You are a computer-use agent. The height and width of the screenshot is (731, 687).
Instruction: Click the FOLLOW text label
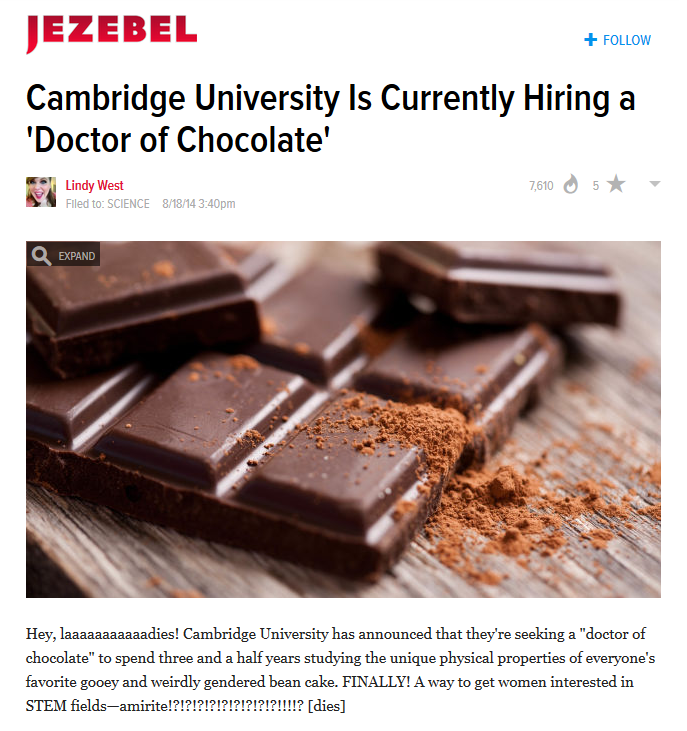(x=627, y=40)
